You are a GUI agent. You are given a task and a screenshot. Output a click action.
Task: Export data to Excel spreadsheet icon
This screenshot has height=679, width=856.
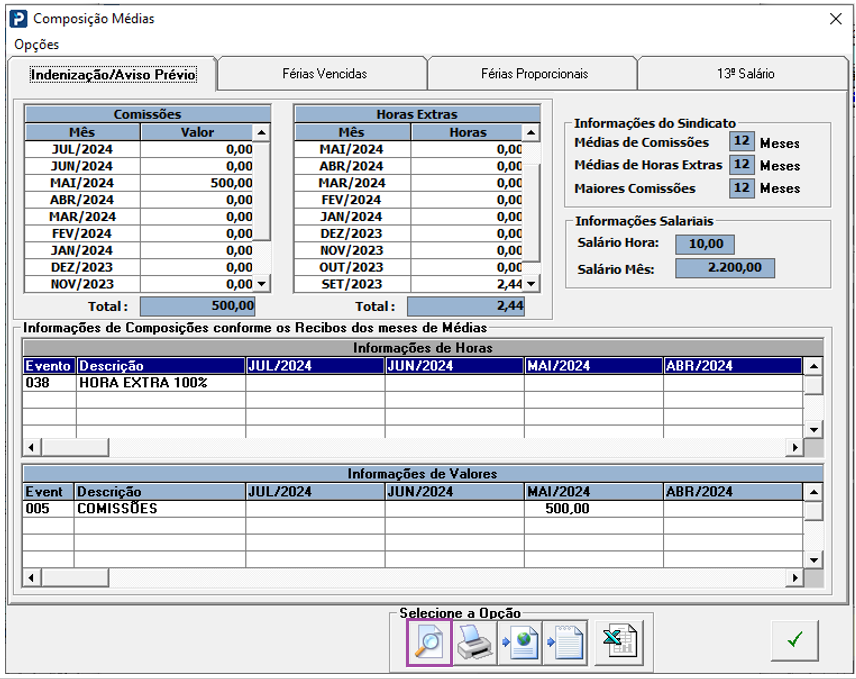tap(617, 642)
